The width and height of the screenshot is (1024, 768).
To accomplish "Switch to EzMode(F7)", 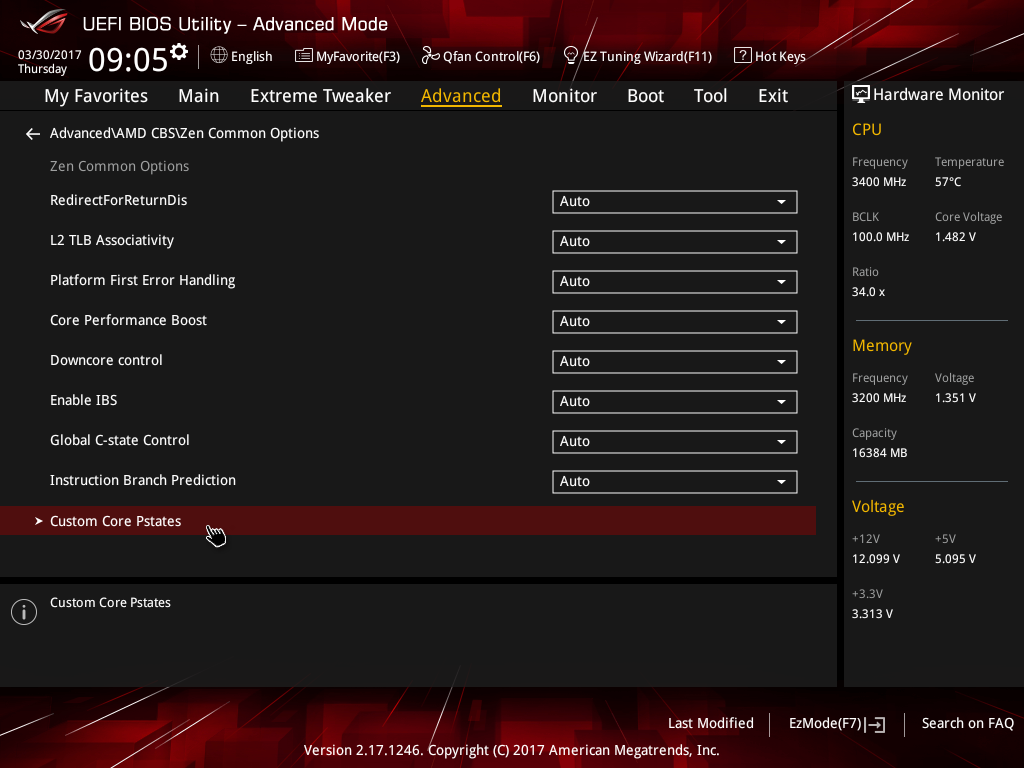I will tap(836, 724).
